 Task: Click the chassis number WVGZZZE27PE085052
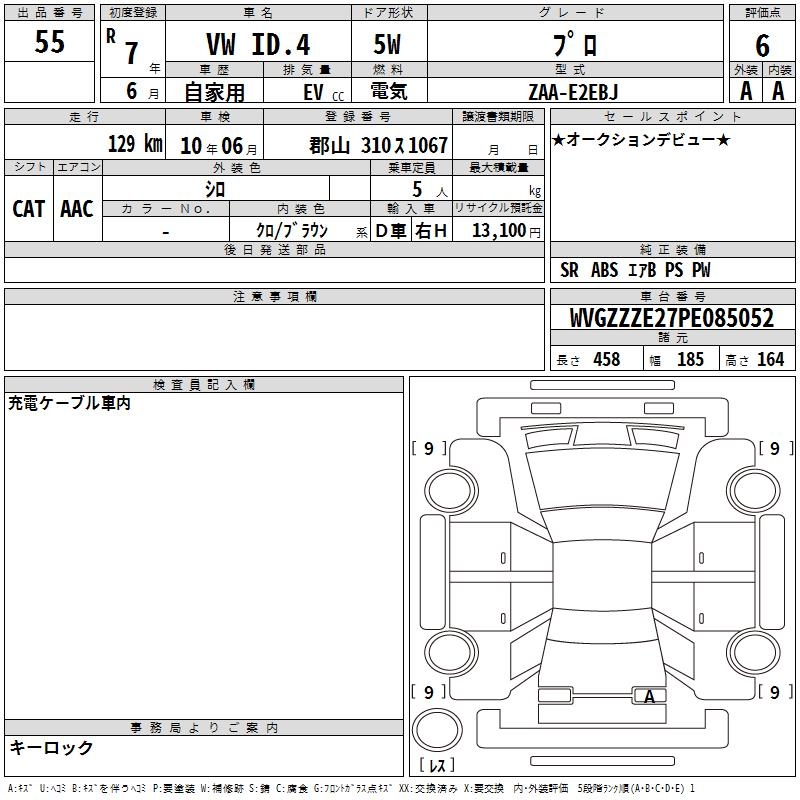tap(672, 317)
